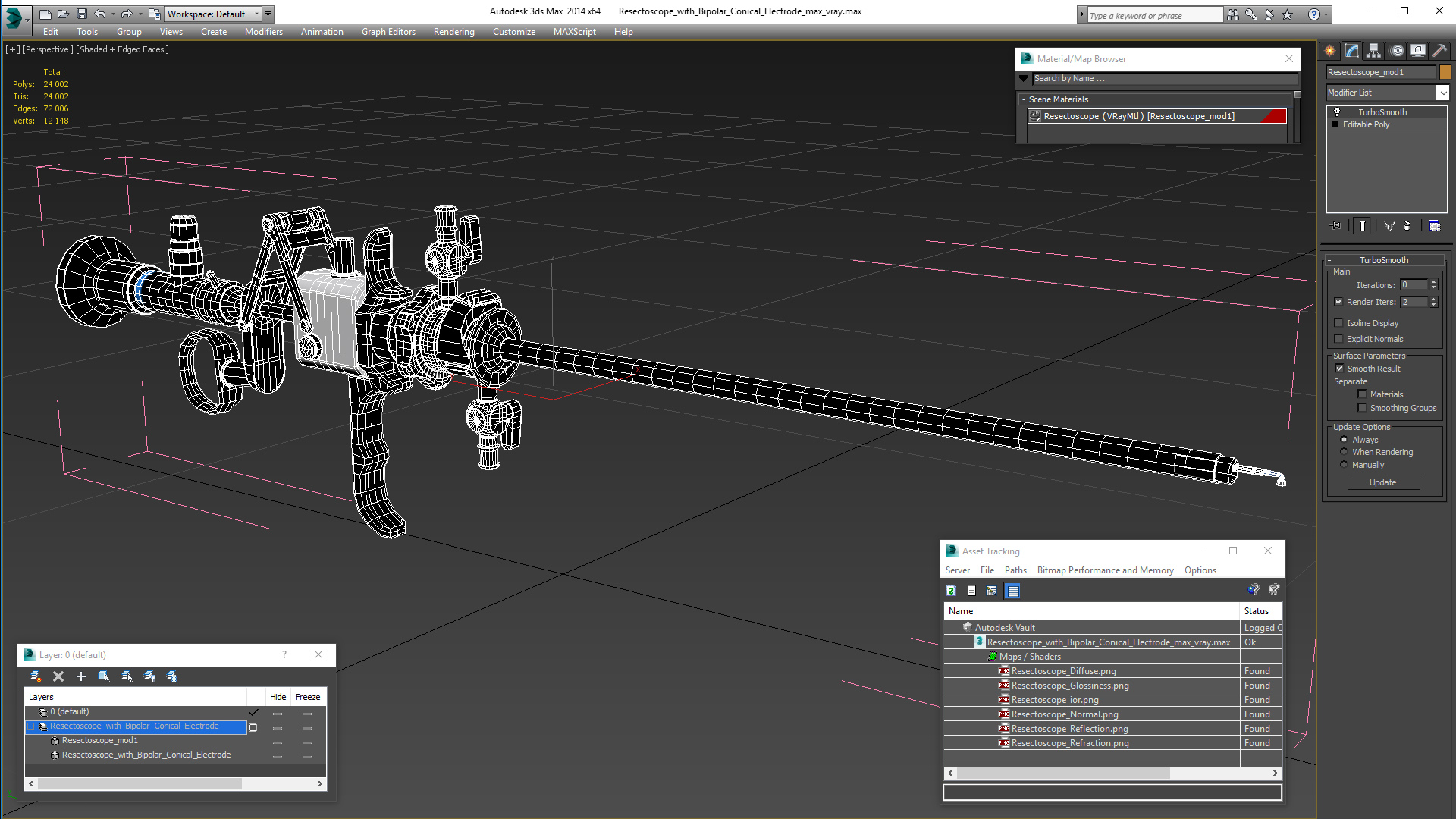Viewport: 1456px width, 819px height.
Task: Click the save file toolbar icon
Action: tap(81, 14)
